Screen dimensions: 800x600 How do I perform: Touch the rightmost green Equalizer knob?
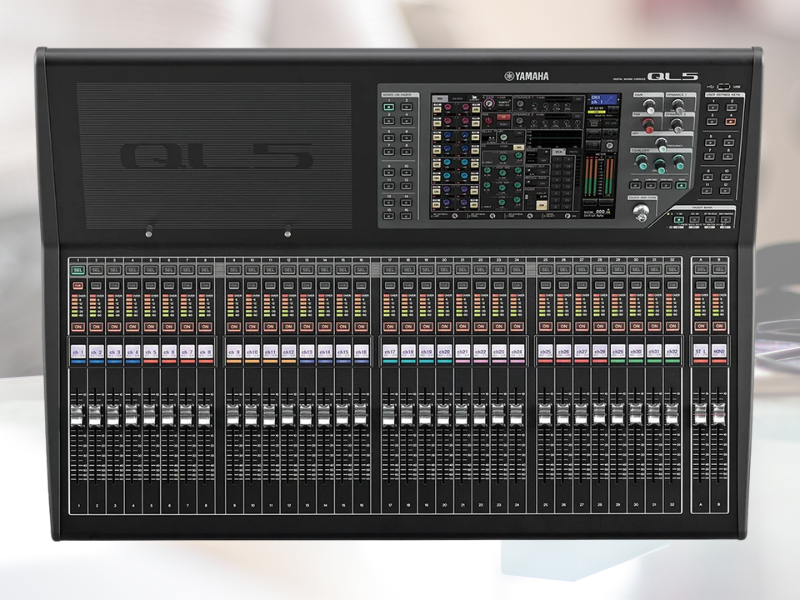pyautogui.click(x=679, y=162)
